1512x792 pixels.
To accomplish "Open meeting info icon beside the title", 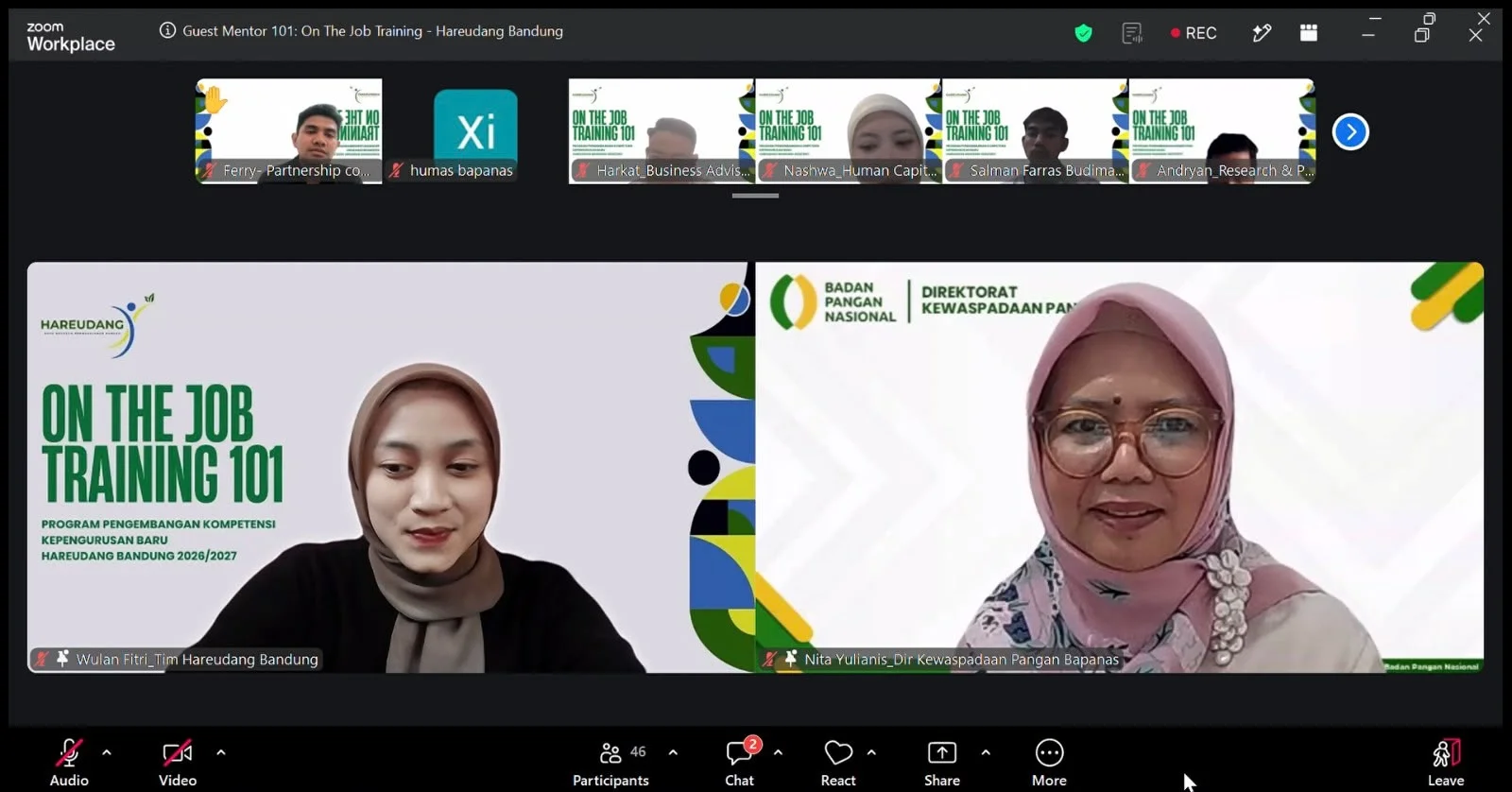I will click(167, 30).
